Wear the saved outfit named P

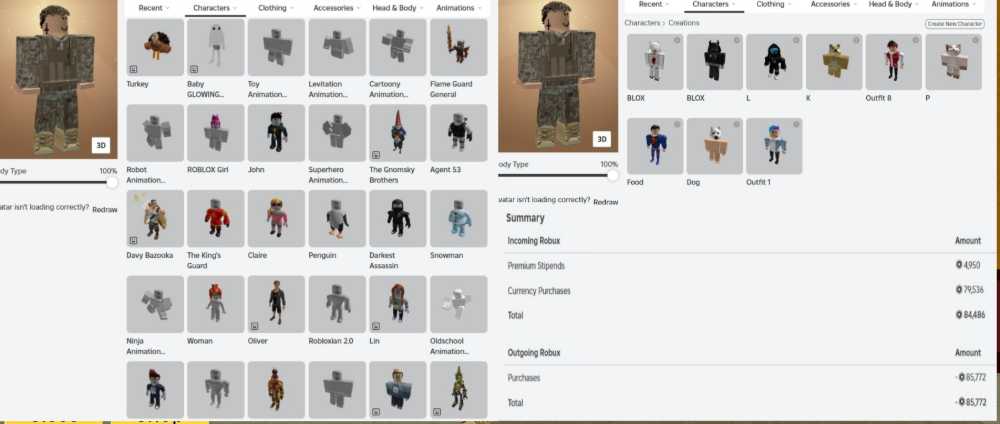tap(953, 62)
